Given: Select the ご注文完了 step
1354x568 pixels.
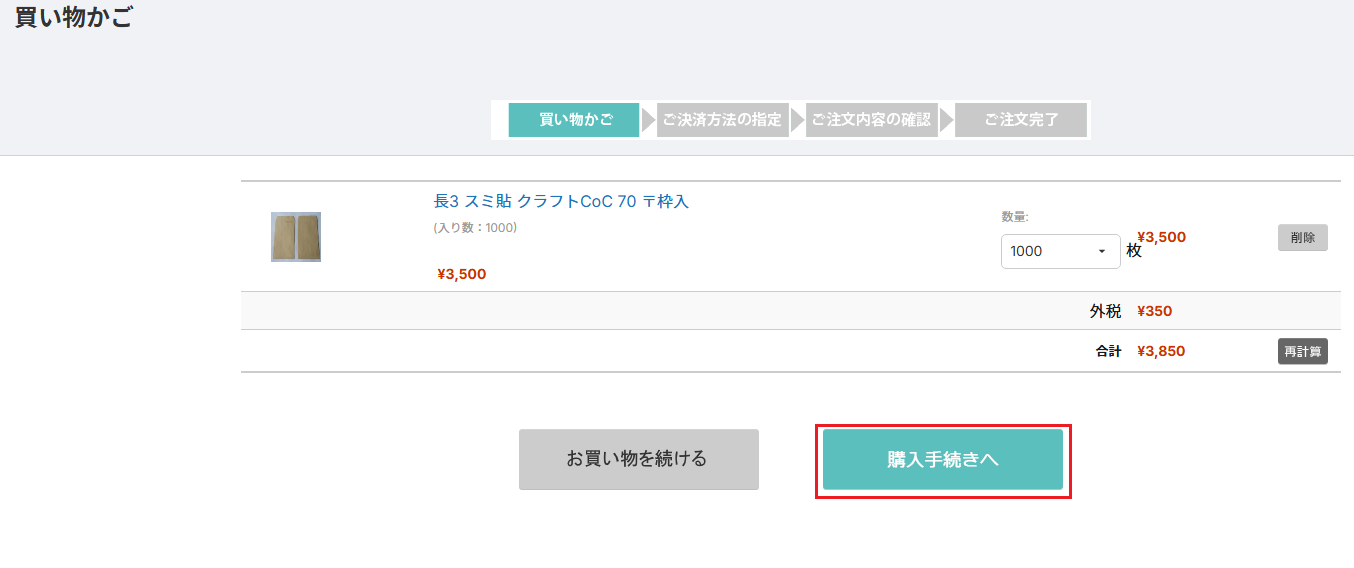Looking at the screenshot, I should tap(1020, 120).
